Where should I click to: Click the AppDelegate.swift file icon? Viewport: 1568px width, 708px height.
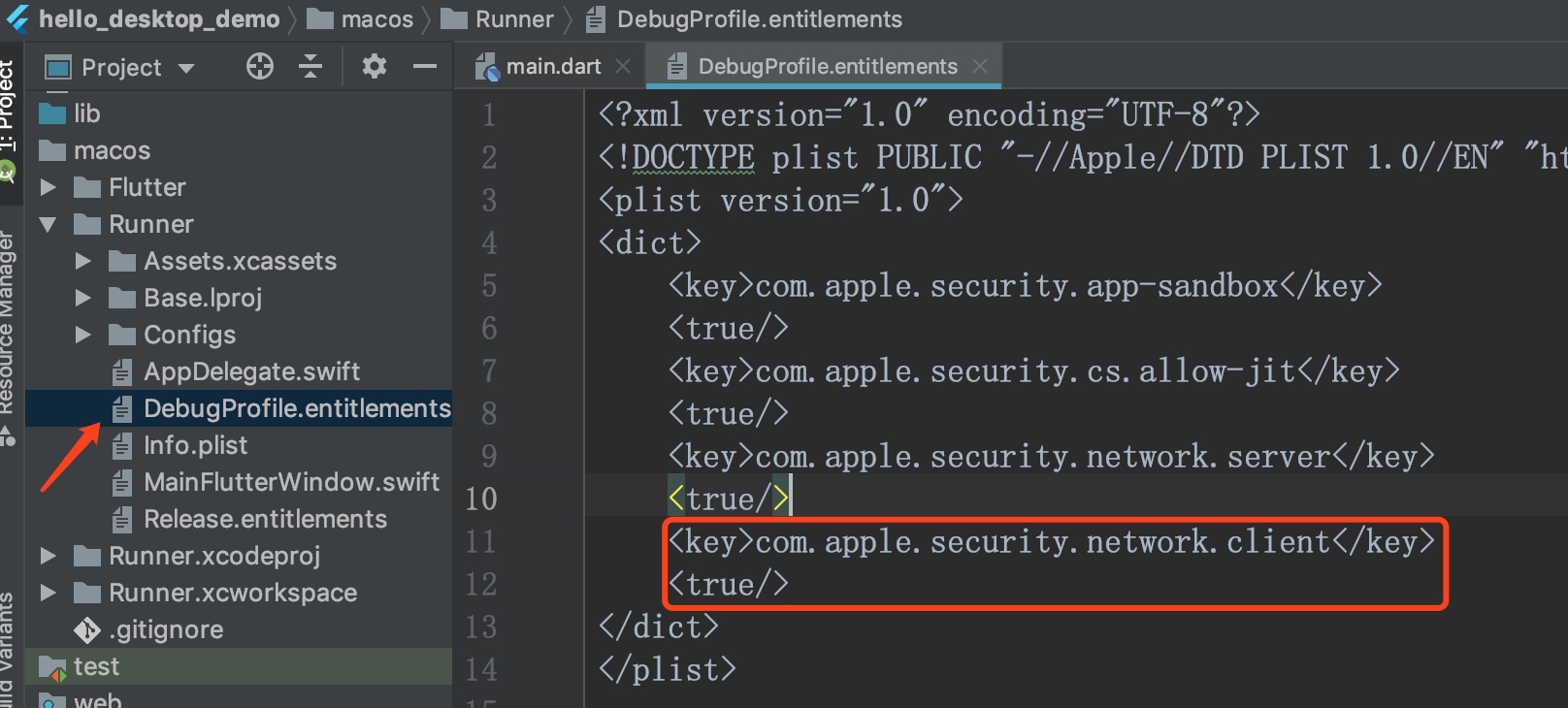pos(121,372)
